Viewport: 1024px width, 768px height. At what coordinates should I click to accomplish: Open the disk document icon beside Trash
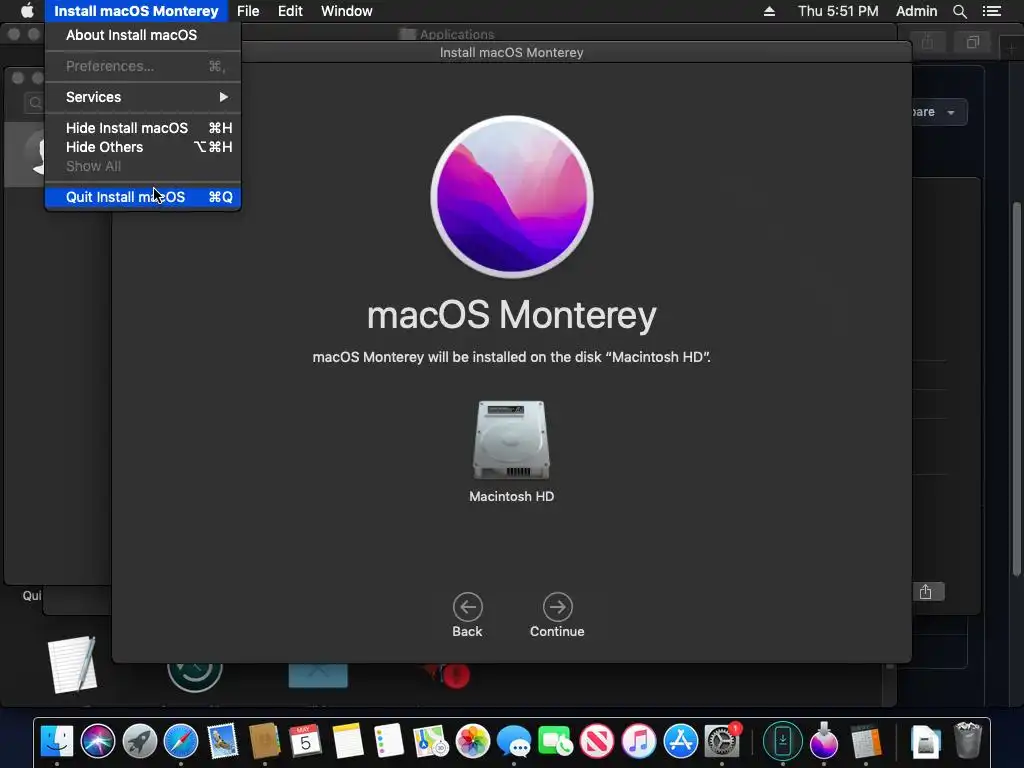pyautogui.click(x=925, y=741)
